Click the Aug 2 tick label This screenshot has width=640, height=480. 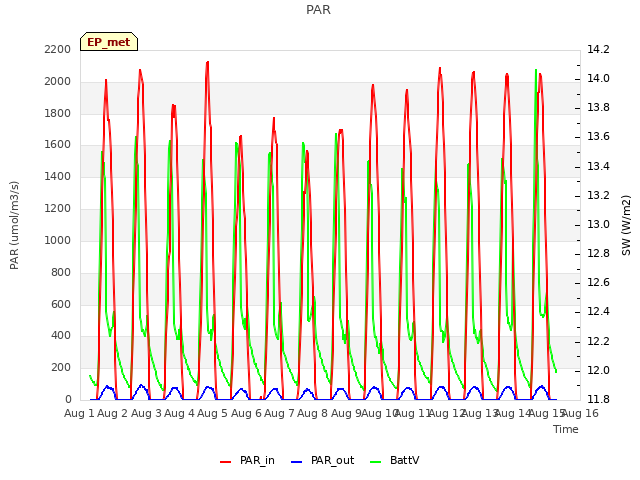pos(112,413)
